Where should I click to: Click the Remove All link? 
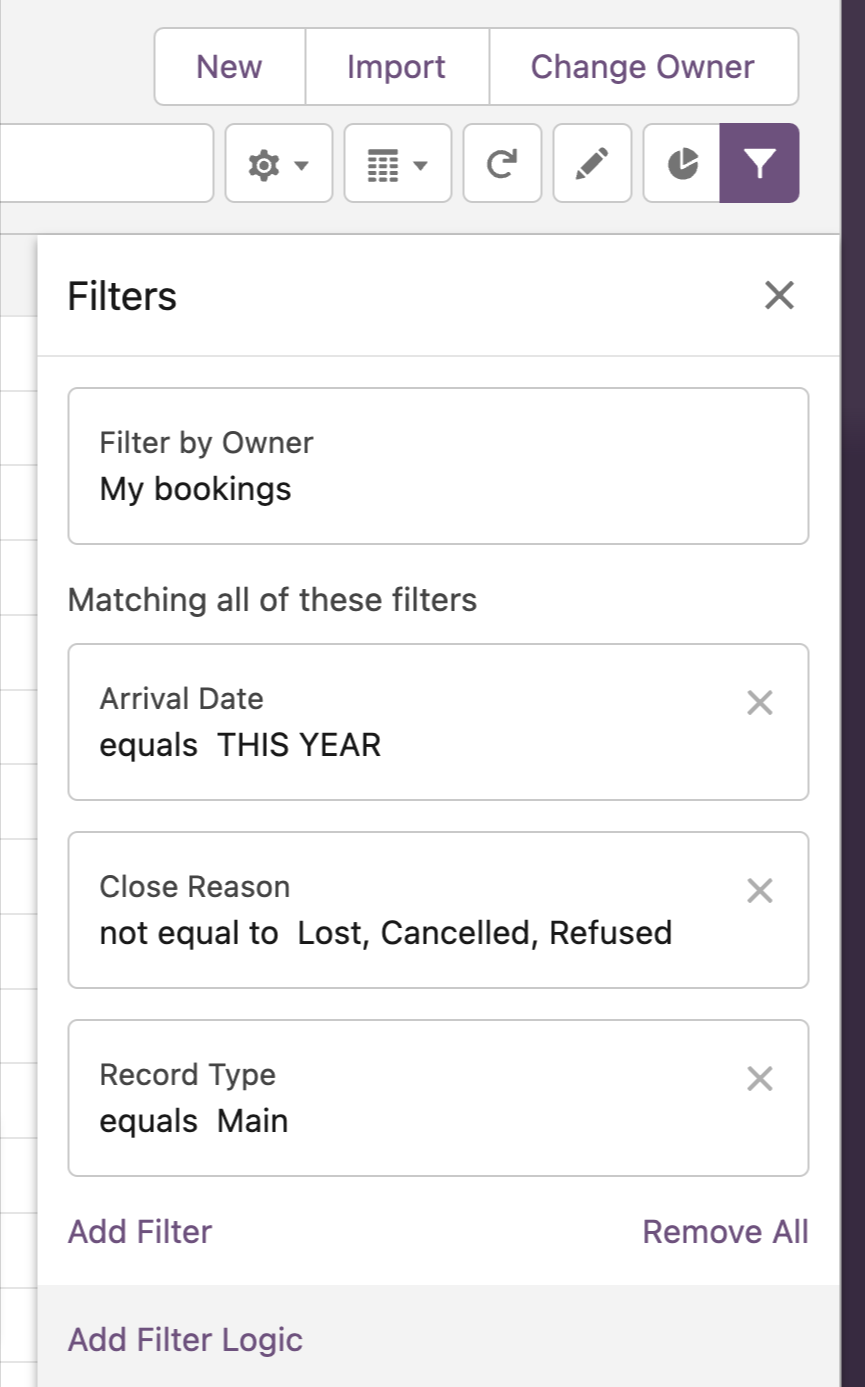725,1232
